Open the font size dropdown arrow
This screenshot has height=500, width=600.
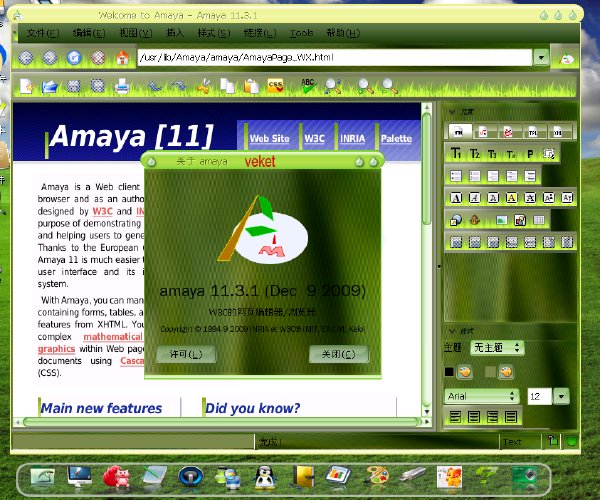tap(561, 396)
